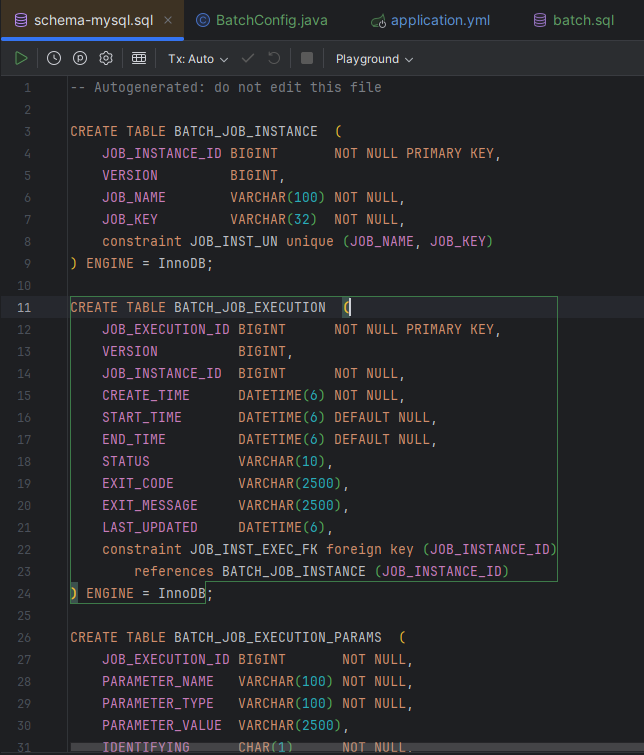Click the class icon on BatchConfig.java tab
Image resolution: width=644 pixels, height=755 pixels.
point(203,20)
